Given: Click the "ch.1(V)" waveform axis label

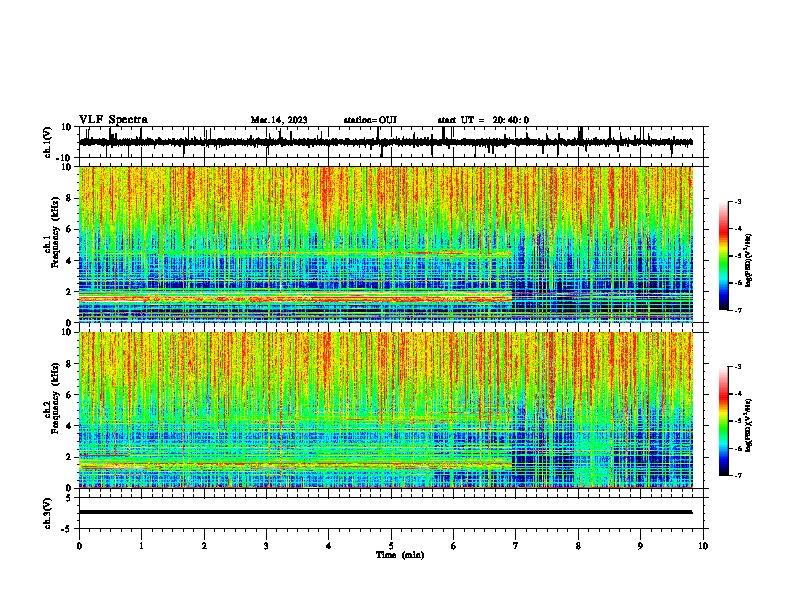Looking at the screenshot, I should [48, 142].
